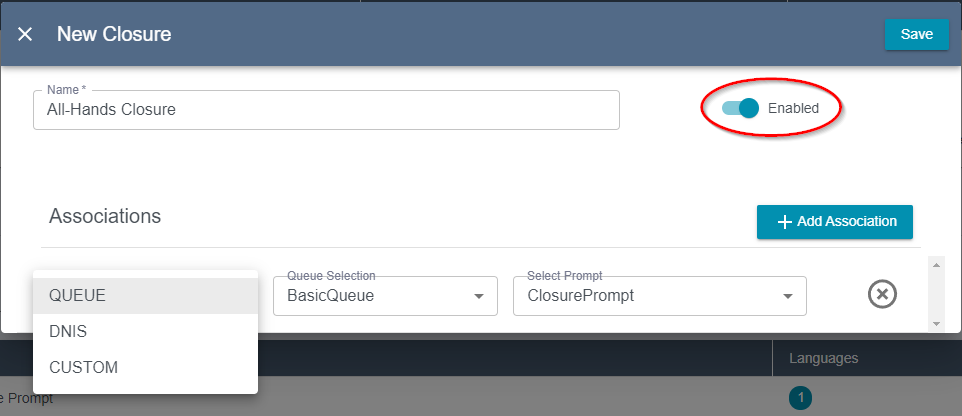The width and height of the screenshot is (962, 416).
Task: Click the languages count badge showing 1
Action: pos(800,398)
